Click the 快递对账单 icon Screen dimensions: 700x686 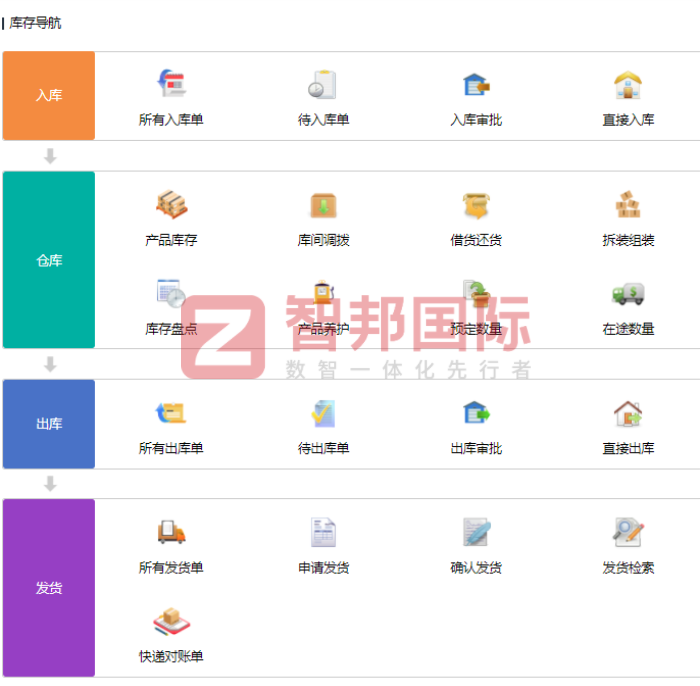[x=171, y=622]
